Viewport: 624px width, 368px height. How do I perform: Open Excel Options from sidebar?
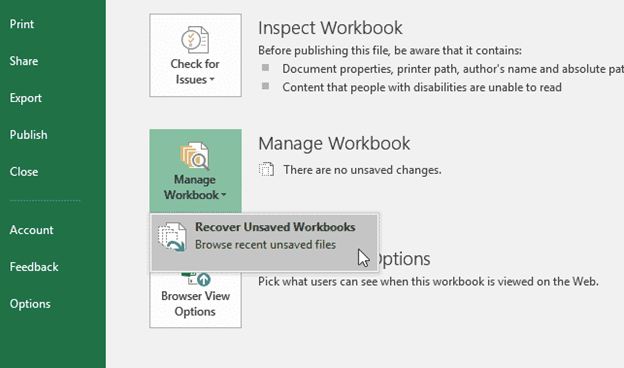30,304
